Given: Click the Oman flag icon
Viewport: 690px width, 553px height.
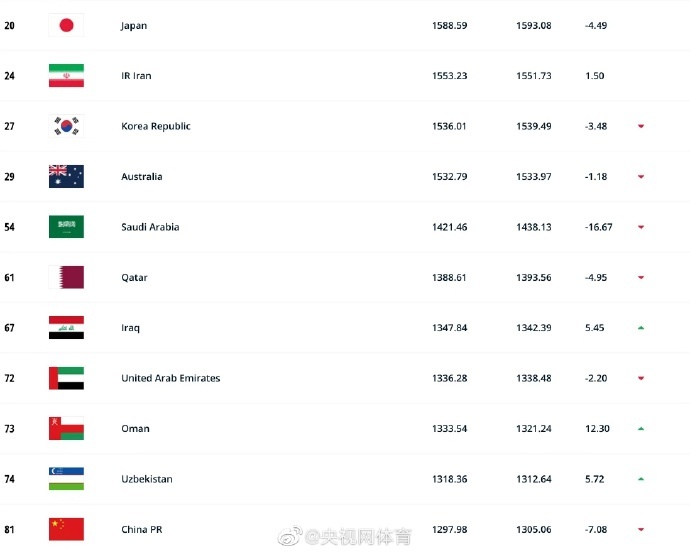Looking at the screenshot, I should (66, 428).
